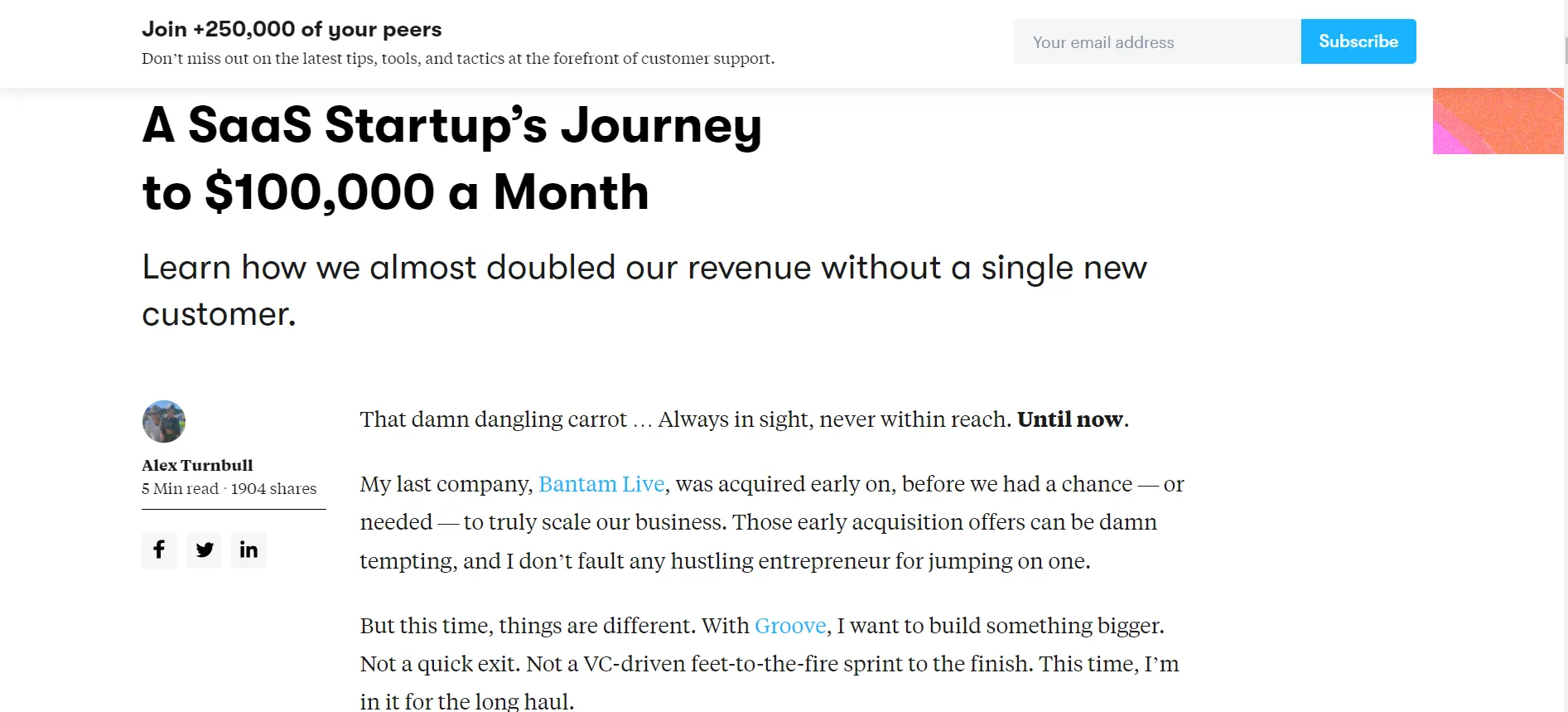Click the author name Alex Turnbull

click(197, 466)
